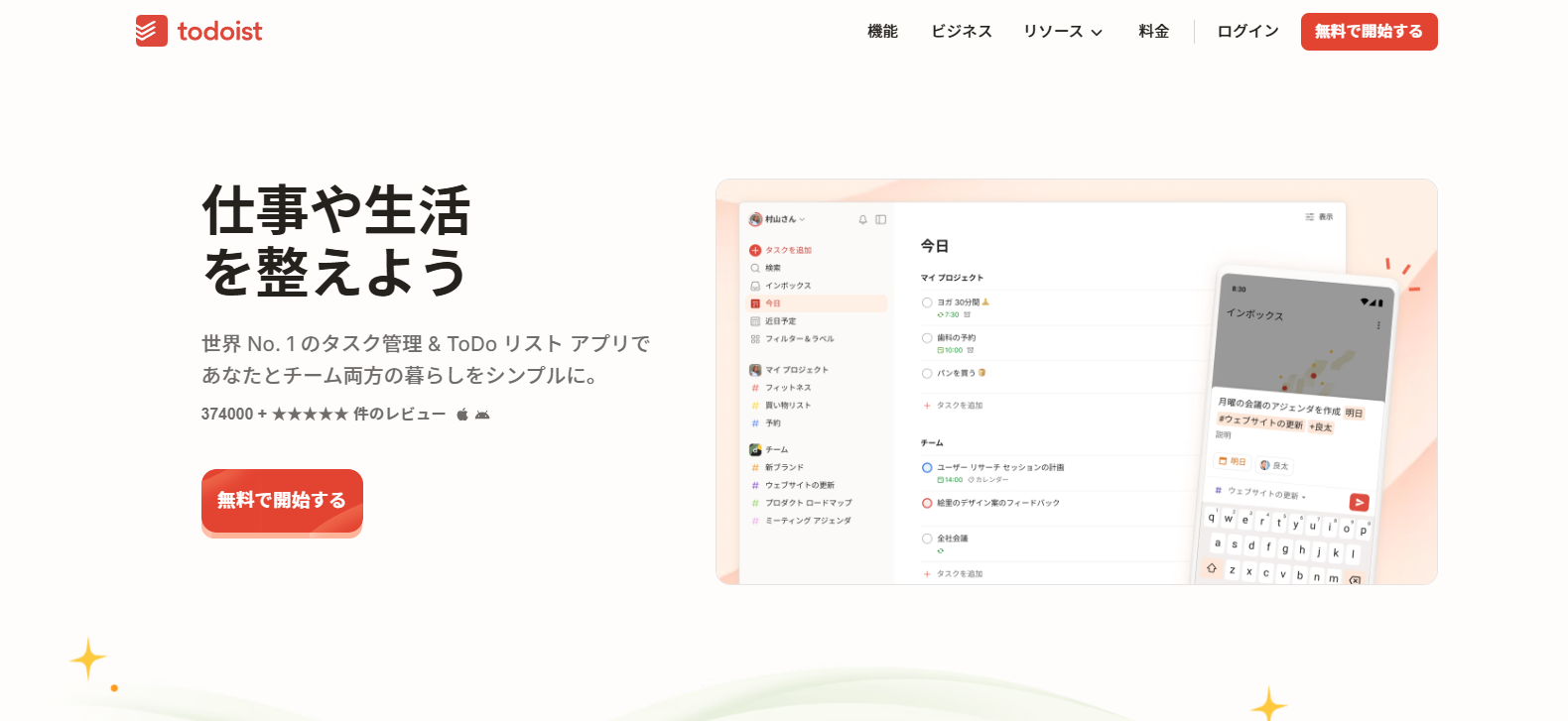Check off ユーザー リサーチ セッションの計画 task
The height and width of the screenshot is (721, 1568).
click(927, 467)
